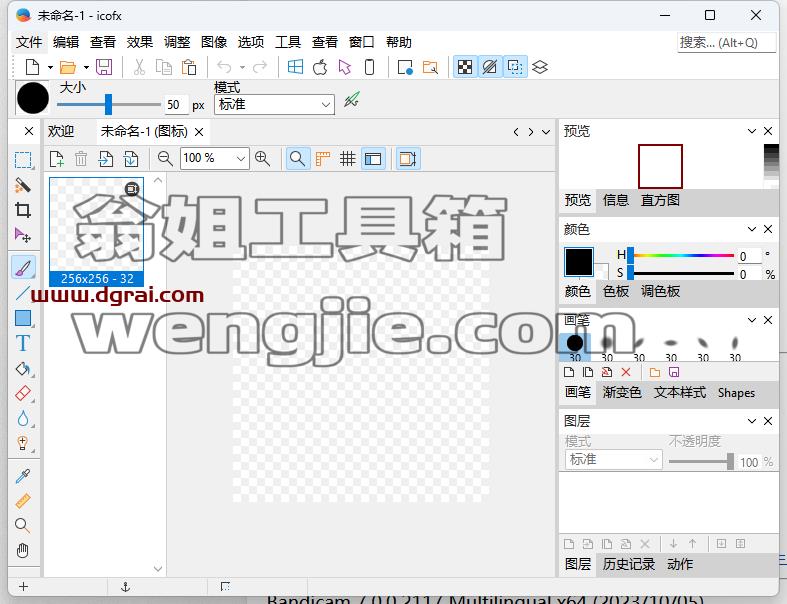Toggle the zoom magnifier view button
The width and height of the screenshot is (787, 604).
coord(298,159)
